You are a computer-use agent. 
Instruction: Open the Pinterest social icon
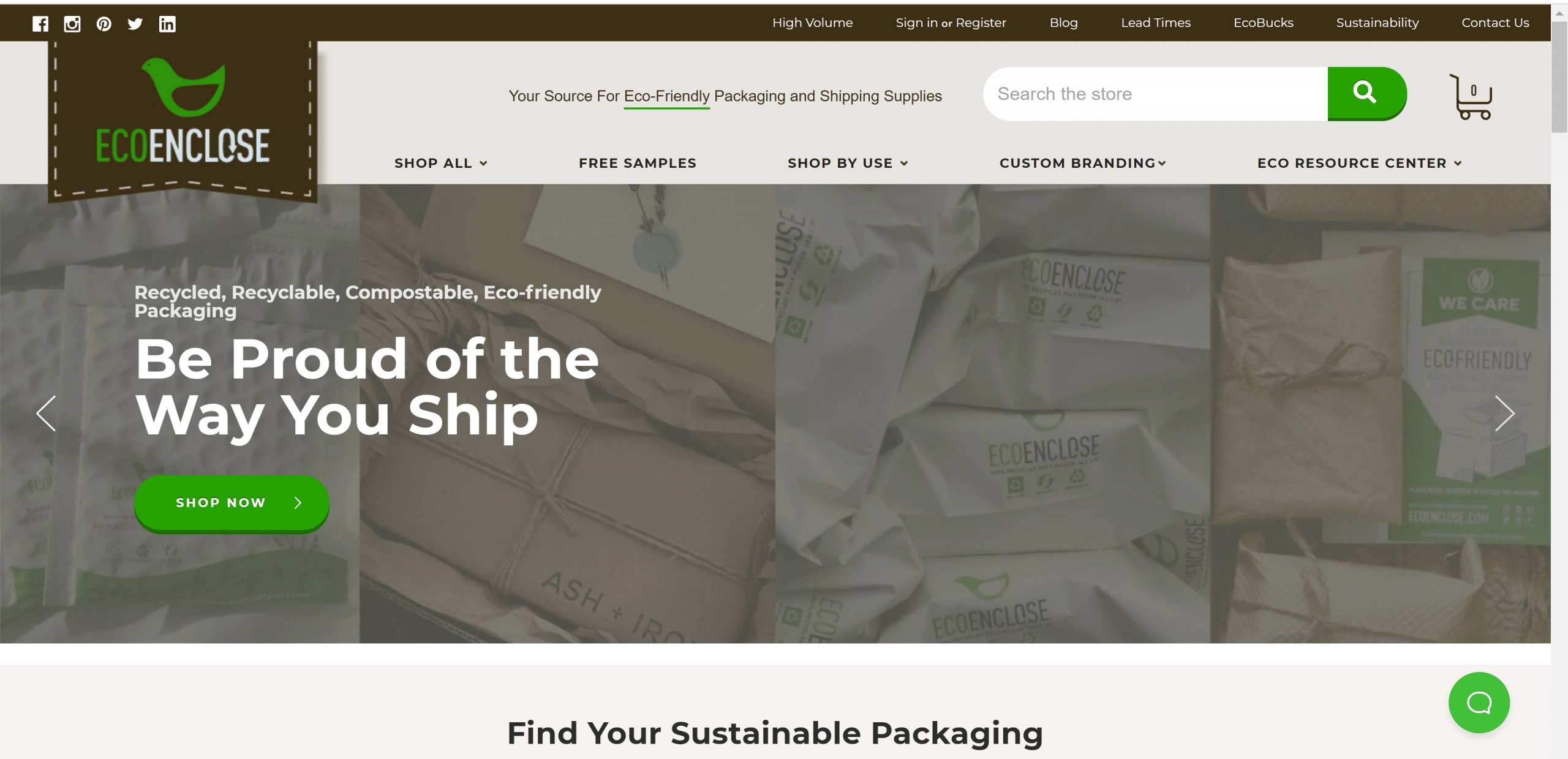(x=104, y=24)
